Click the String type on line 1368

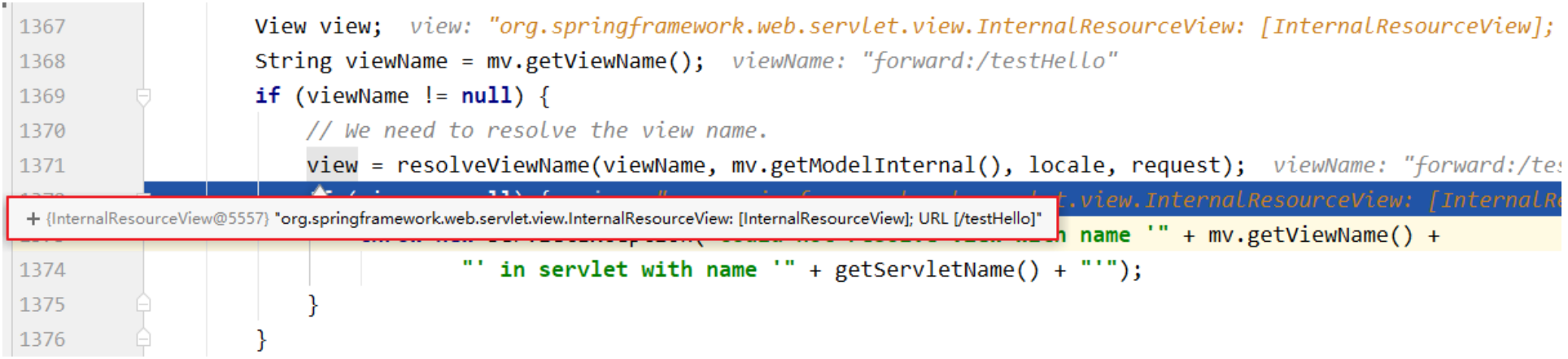(293, 62)
